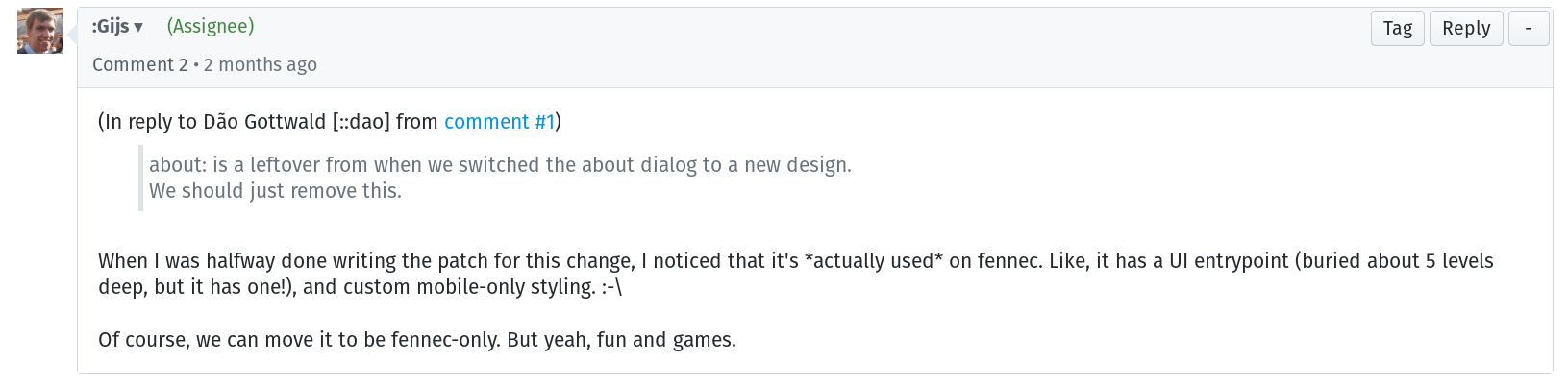Click the quoted "about: is a leftover" line
Viewport: 1568px width, 386px height.
pos(500,165)
